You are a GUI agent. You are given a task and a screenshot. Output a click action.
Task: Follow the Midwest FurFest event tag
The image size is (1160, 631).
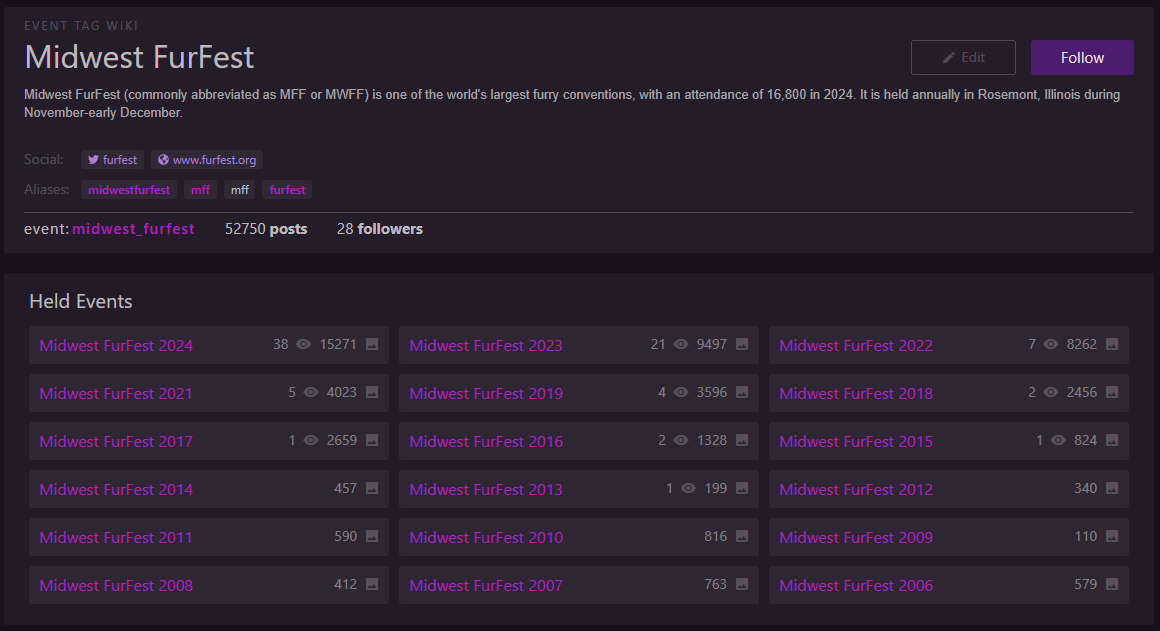1081,58
